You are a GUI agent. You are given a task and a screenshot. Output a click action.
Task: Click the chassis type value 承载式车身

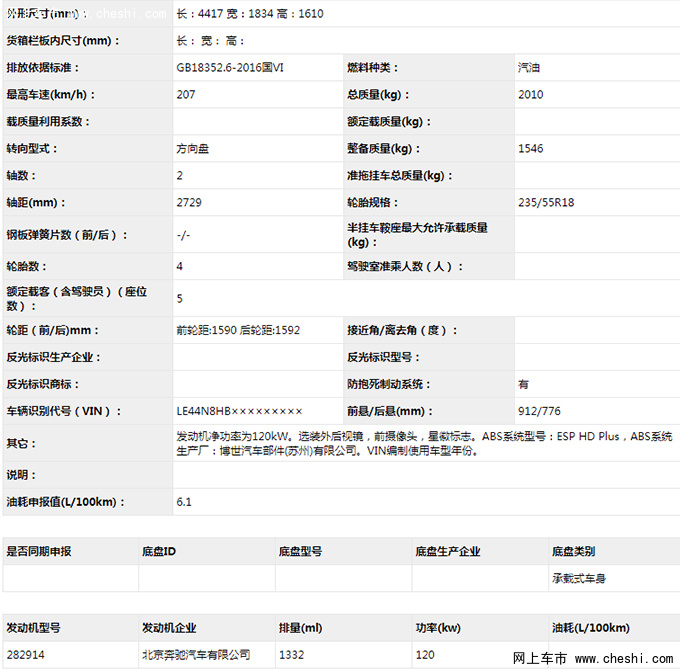[x=579, y=578]
